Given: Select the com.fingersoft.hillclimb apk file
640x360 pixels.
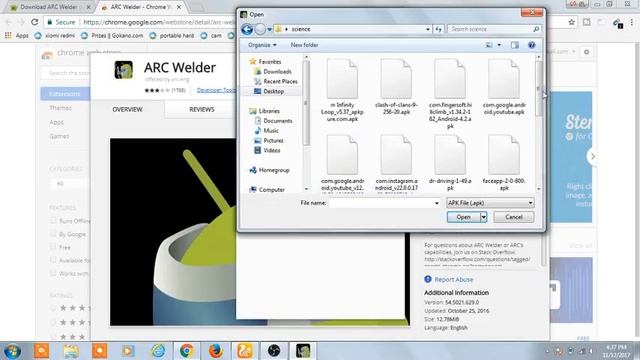Looking at the screenshot, I should coord(450,94).
